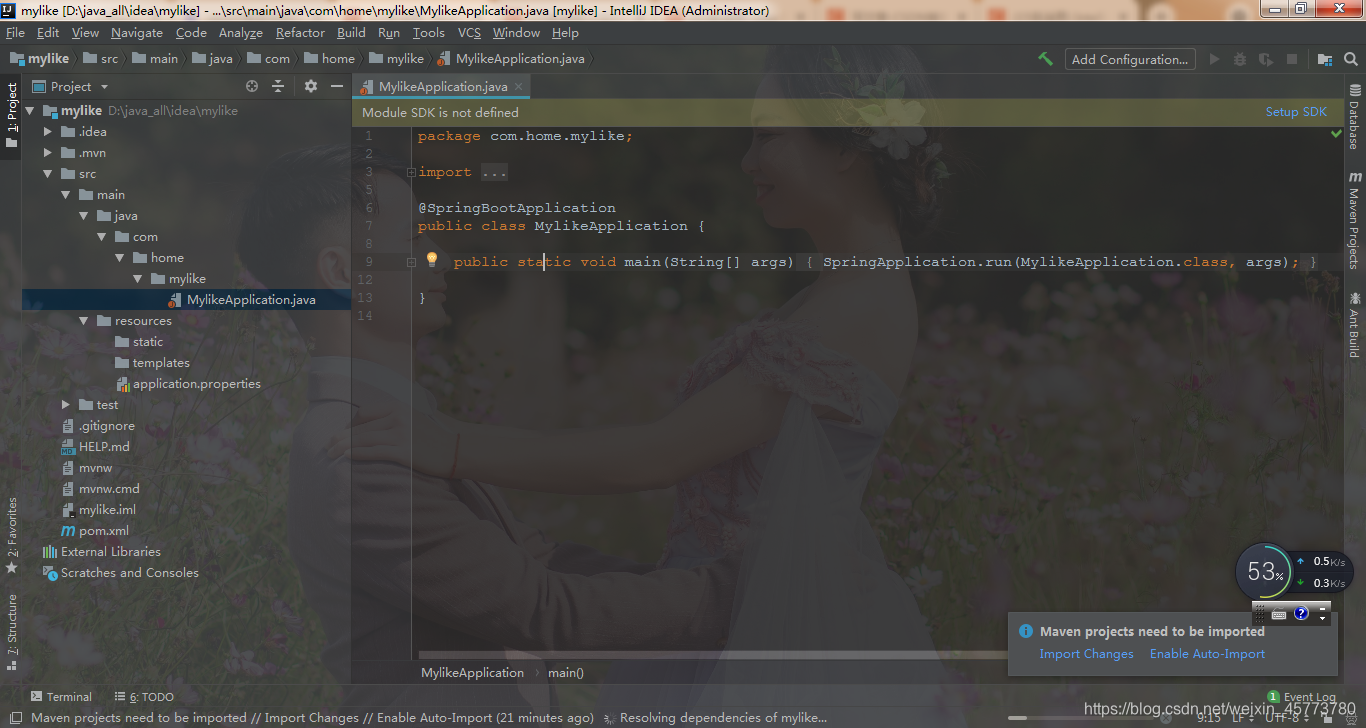Toggle the 1: Project tool window
This screenshot has width=1366, height=728.
click(12, 114)
